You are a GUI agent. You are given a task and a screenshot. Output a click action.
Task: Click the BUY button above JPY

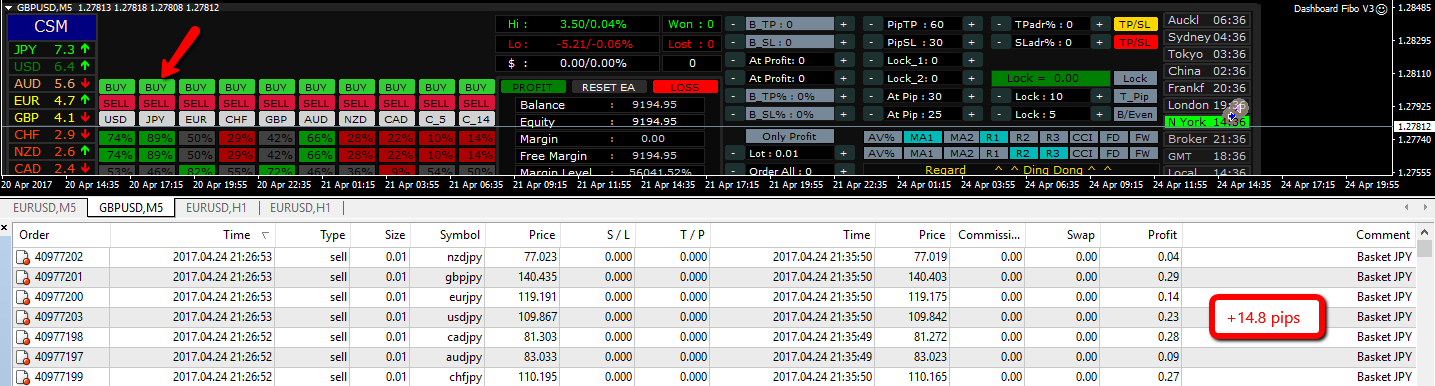coord(156,88)
